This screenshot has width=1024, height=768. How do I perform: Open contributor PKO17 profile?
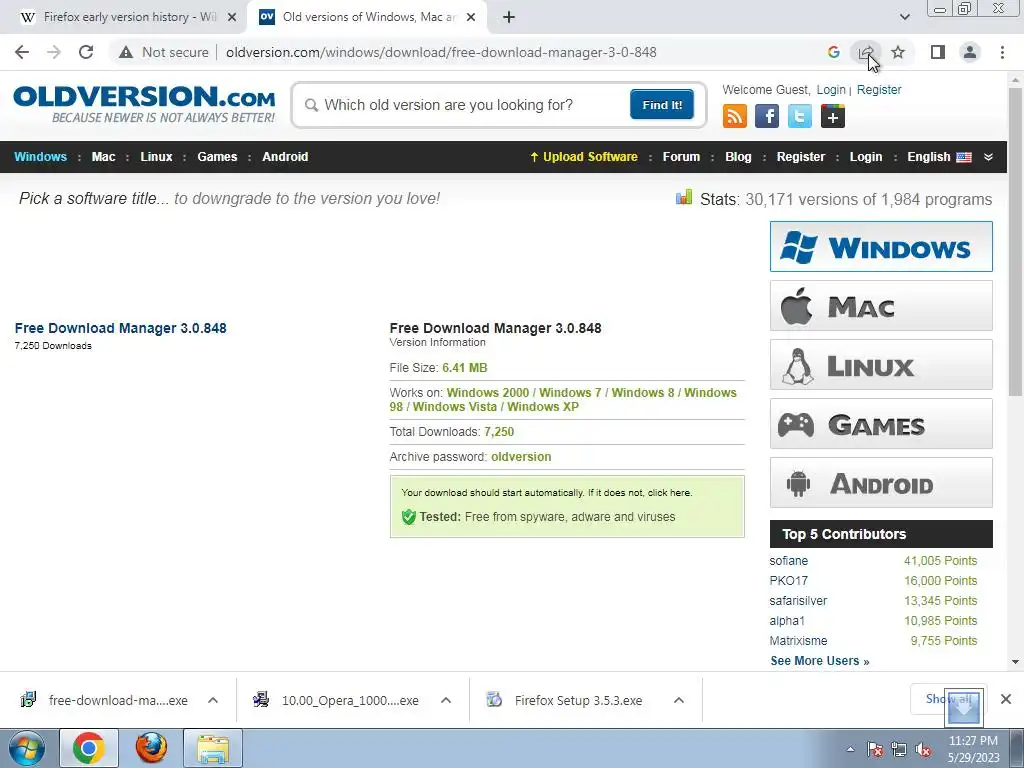(x=788, y=581)
